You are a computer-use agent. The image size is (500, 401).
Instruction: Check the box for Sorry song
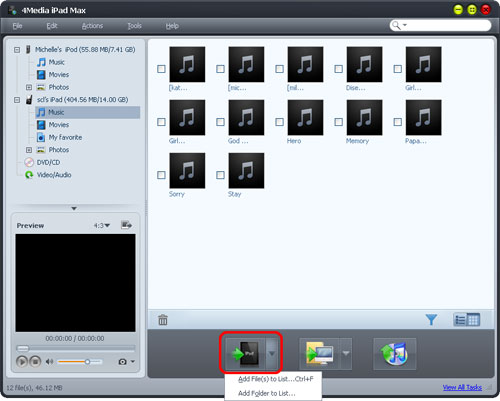(161, 175)
